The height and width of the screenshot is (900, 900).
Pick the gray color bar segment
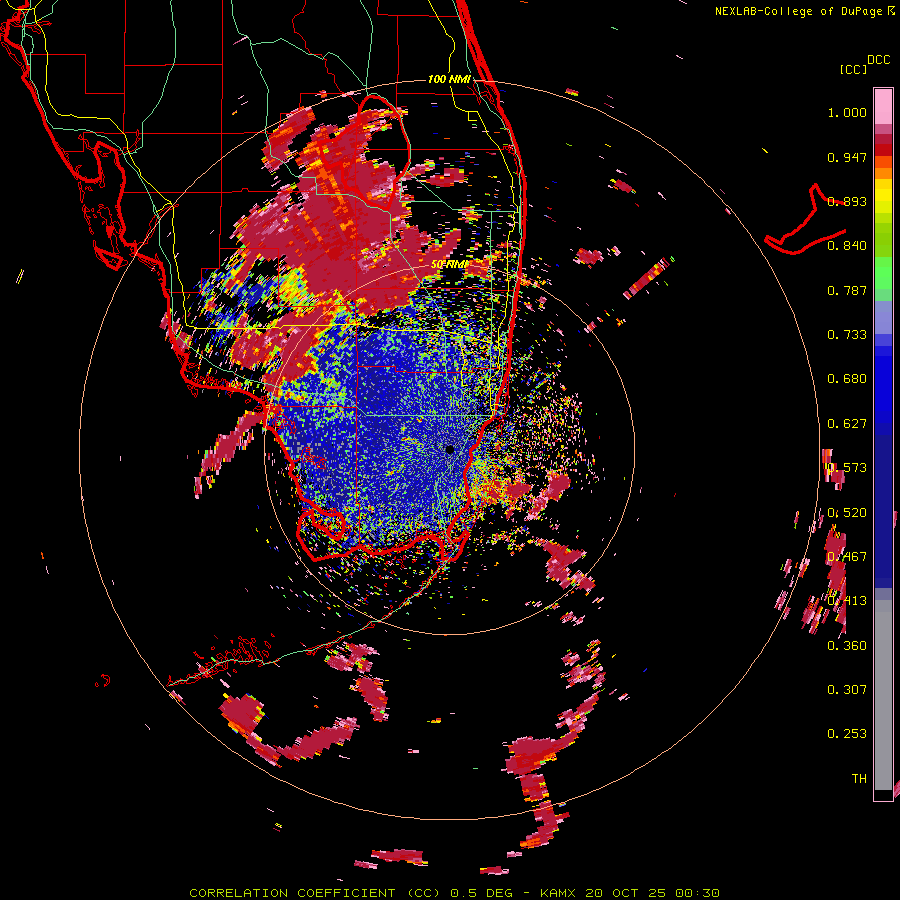883,695
